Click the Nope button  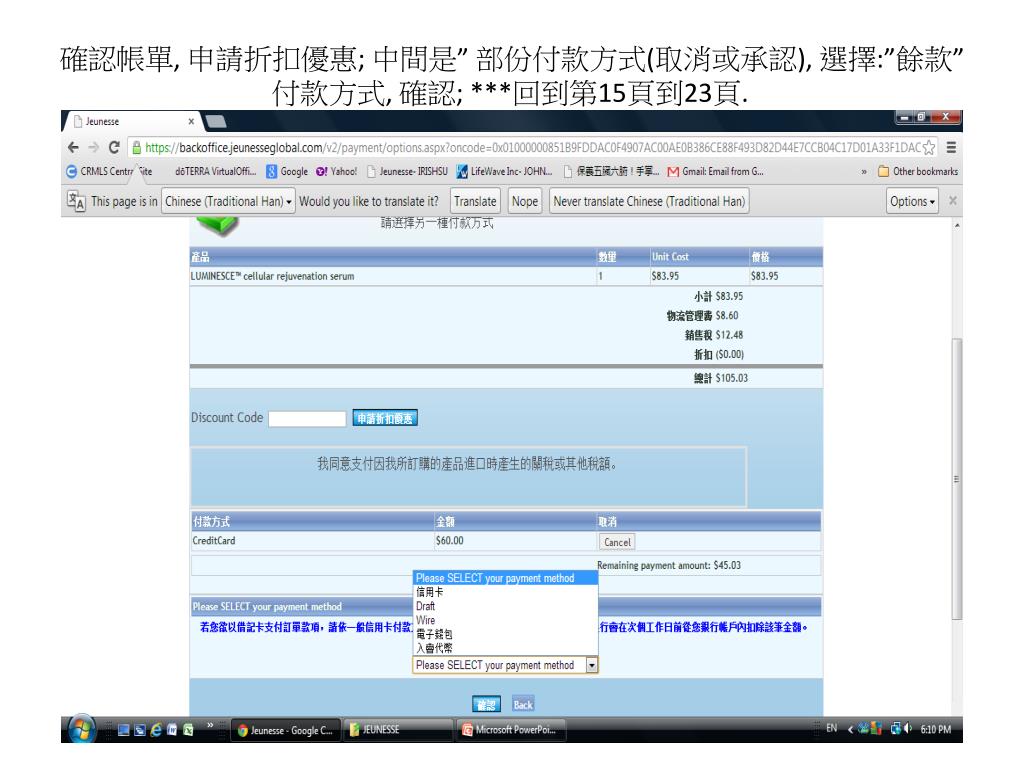click(524, 201)
